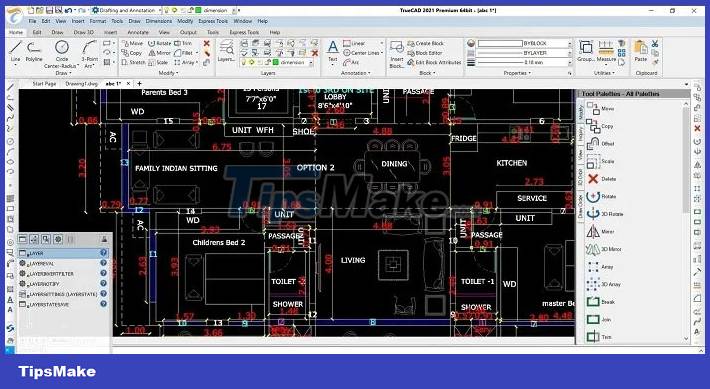
Task: Click Copy in the Modify ribbon panel
Action: [132, 53]
